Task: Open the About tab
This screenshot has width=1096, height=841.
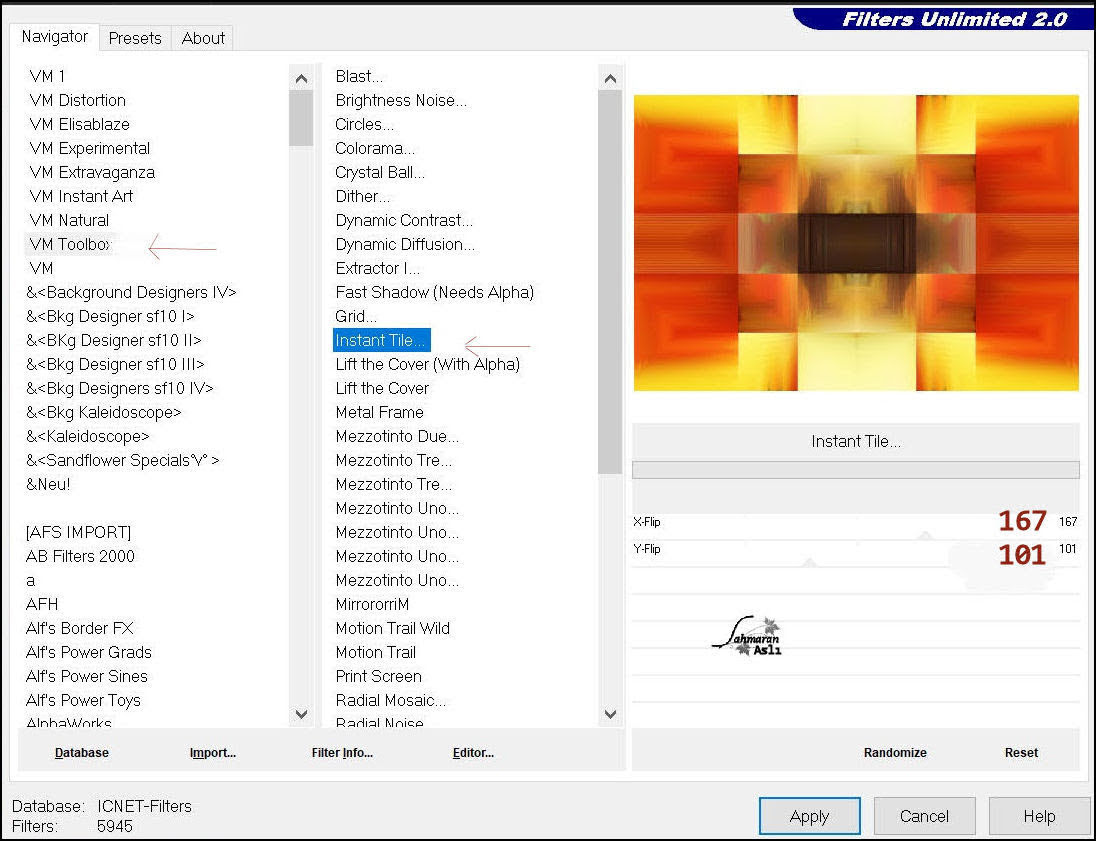Action: (x=202, y=38)
